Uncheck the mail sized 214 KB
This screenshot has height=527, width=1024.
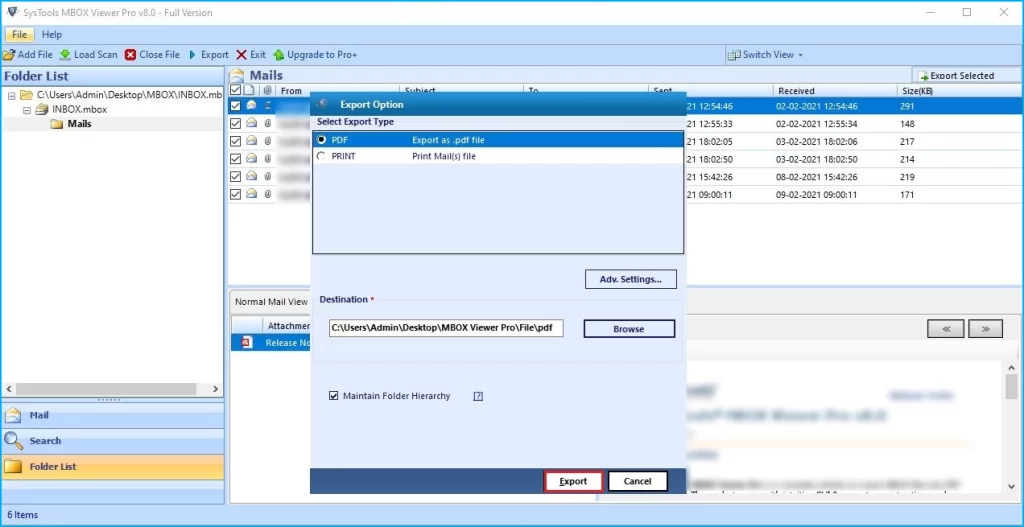(236, 159)
